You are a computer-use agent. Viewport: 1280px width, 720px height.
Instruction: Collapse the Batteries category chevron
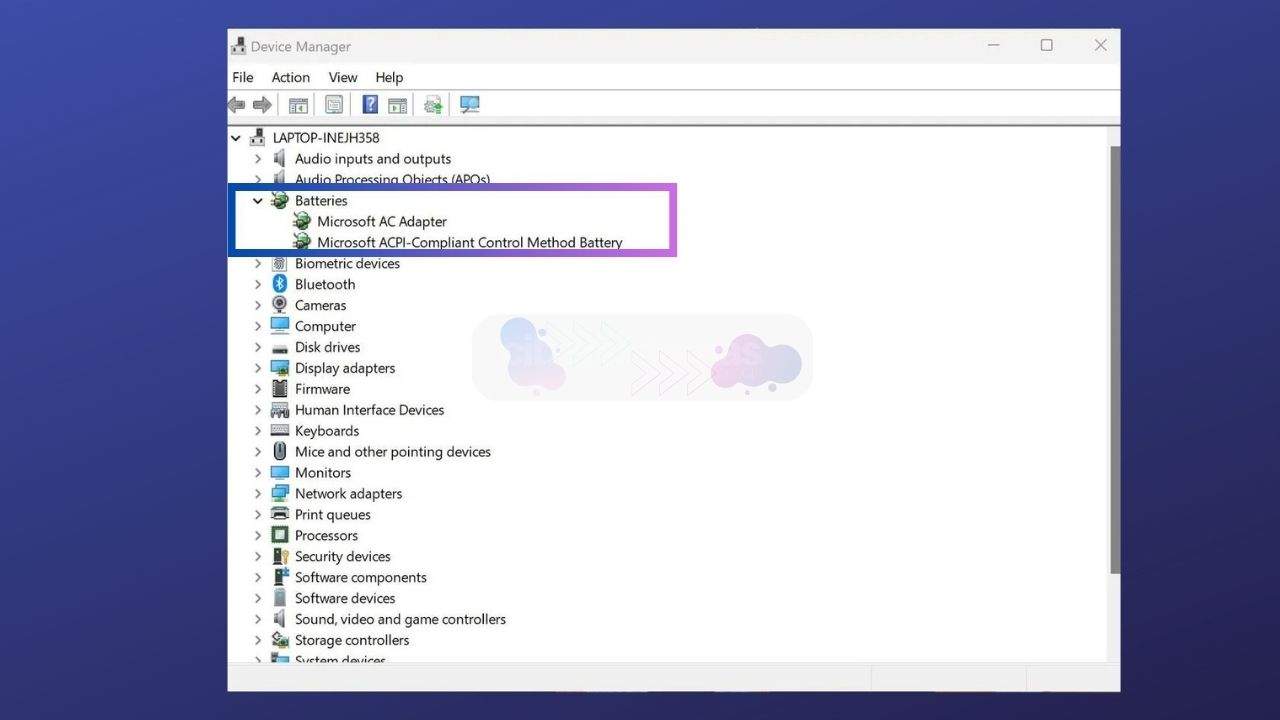click(257, 201)
